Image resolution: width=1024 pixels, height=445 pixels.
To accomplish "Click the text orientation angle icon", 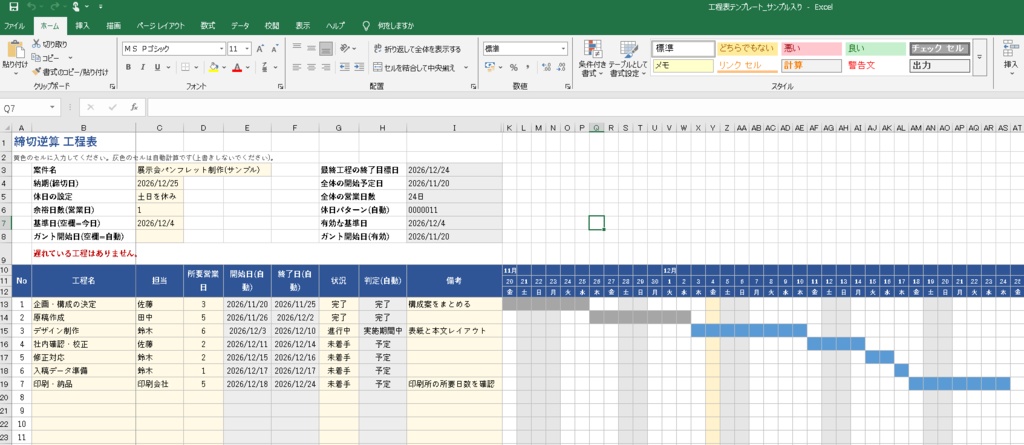I will (344, 48).
